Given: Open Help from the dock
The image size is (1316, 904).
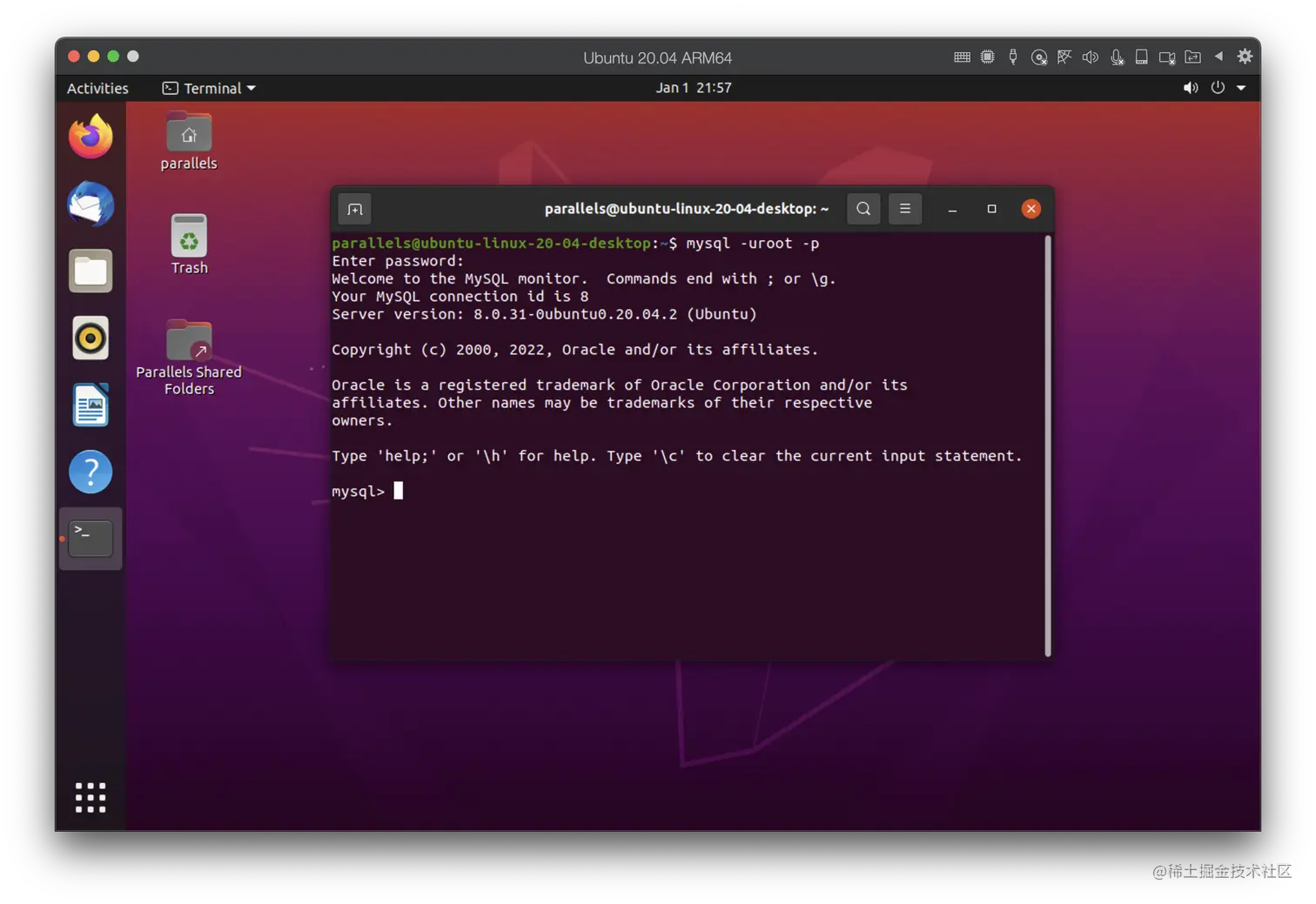Looking at the screenshot, I should 91,472.
